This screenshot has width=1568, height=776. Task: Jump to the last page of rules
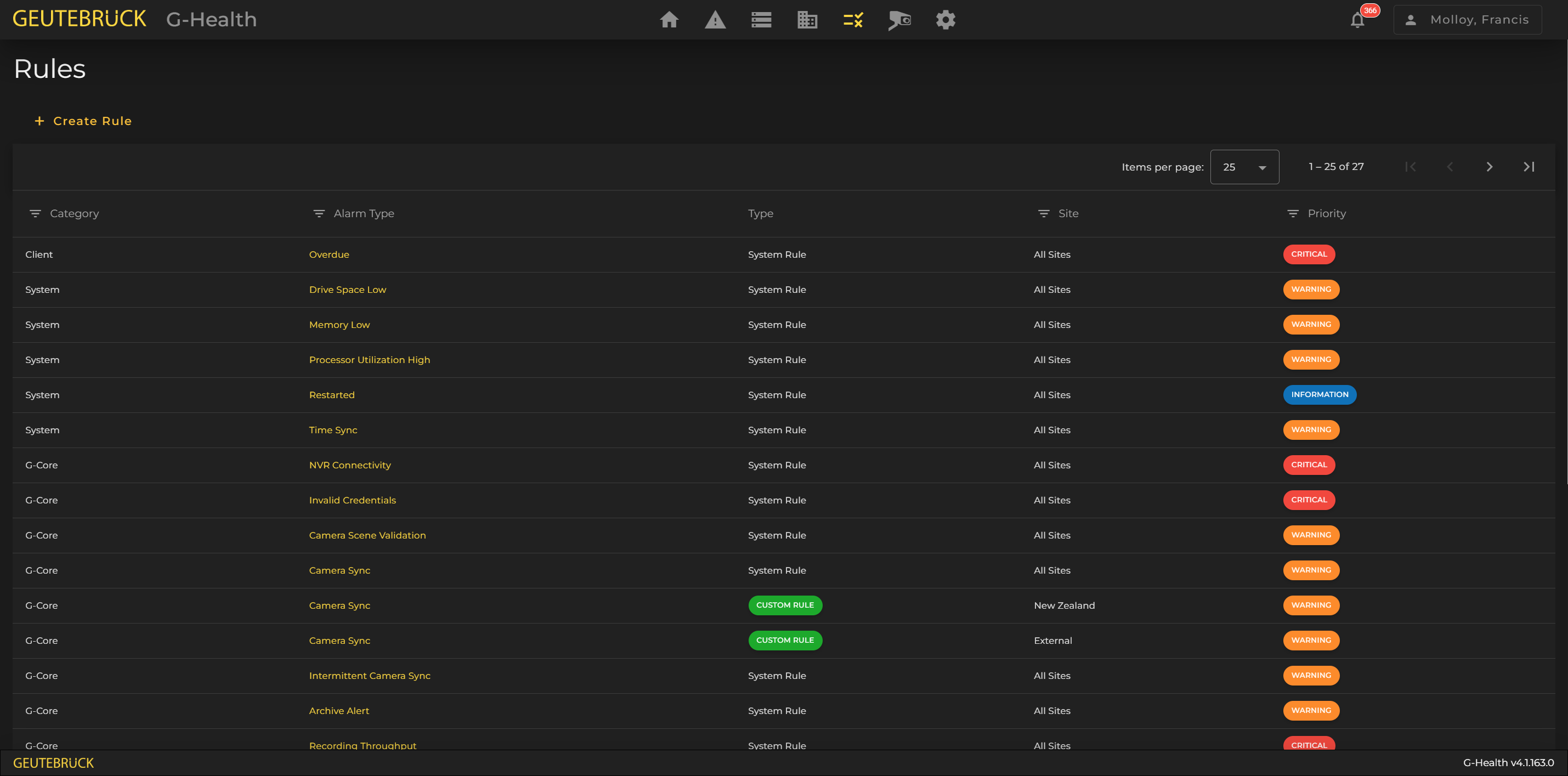[x=1529, y=167]
